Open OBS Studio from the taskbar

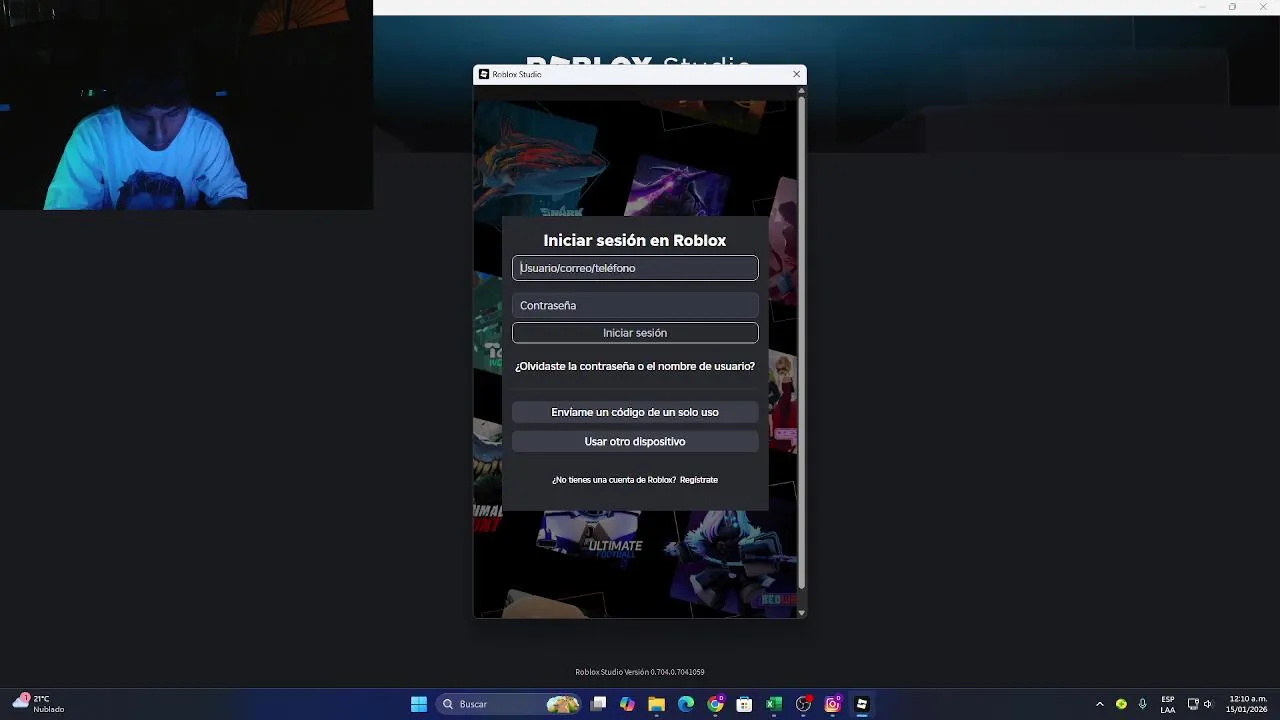click(x=803, y=704)
